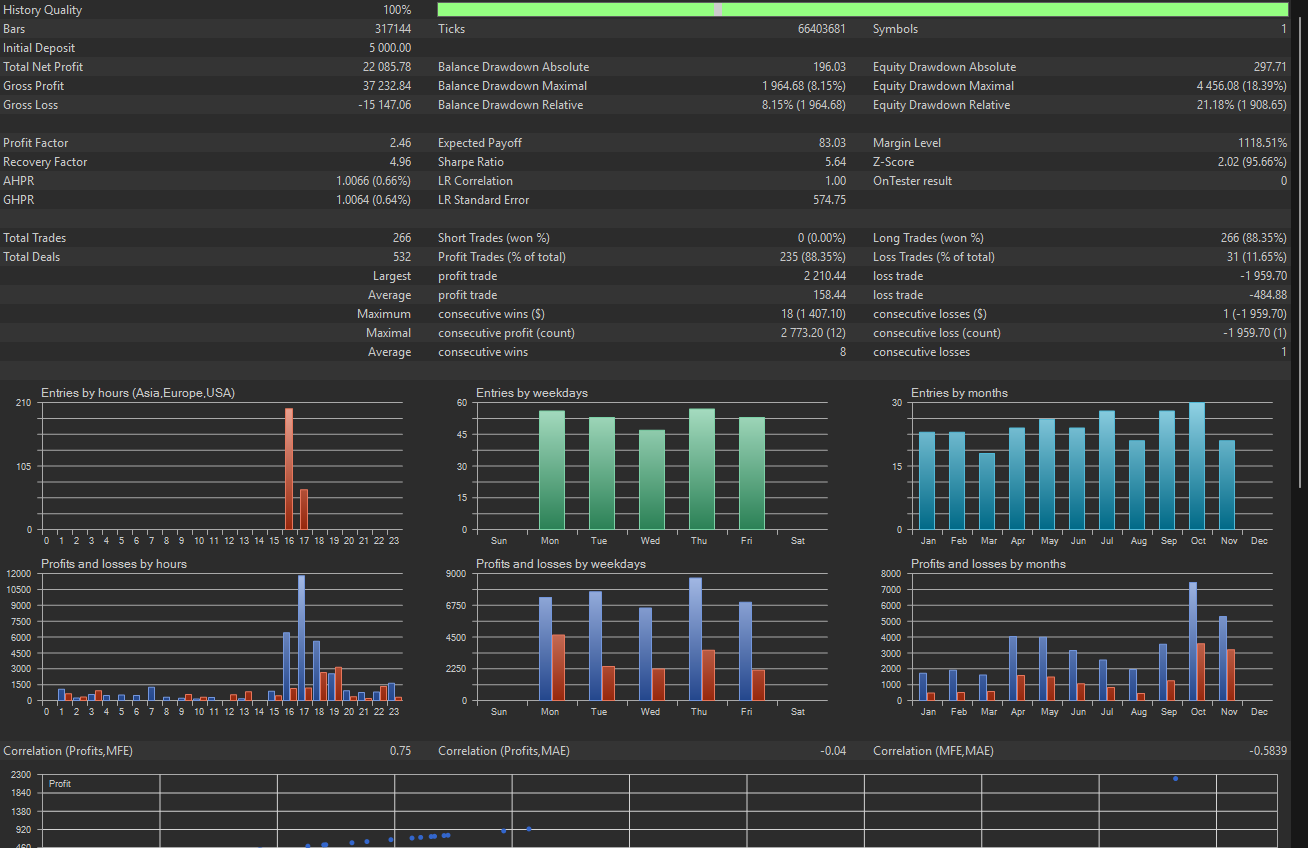This screenshot has height=848, width=1308.
Task: Select October bar in Entries by months
Action: coord(1196,466)
